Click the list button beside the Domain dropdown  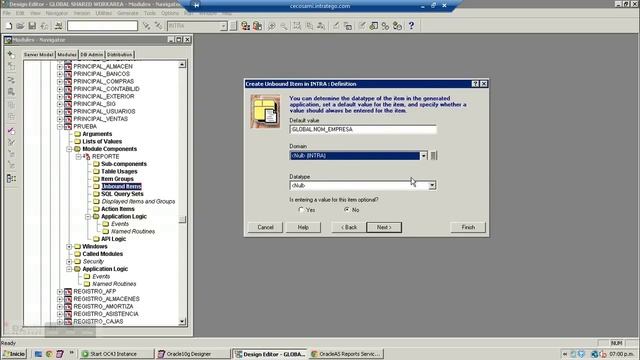coord(433,156)
